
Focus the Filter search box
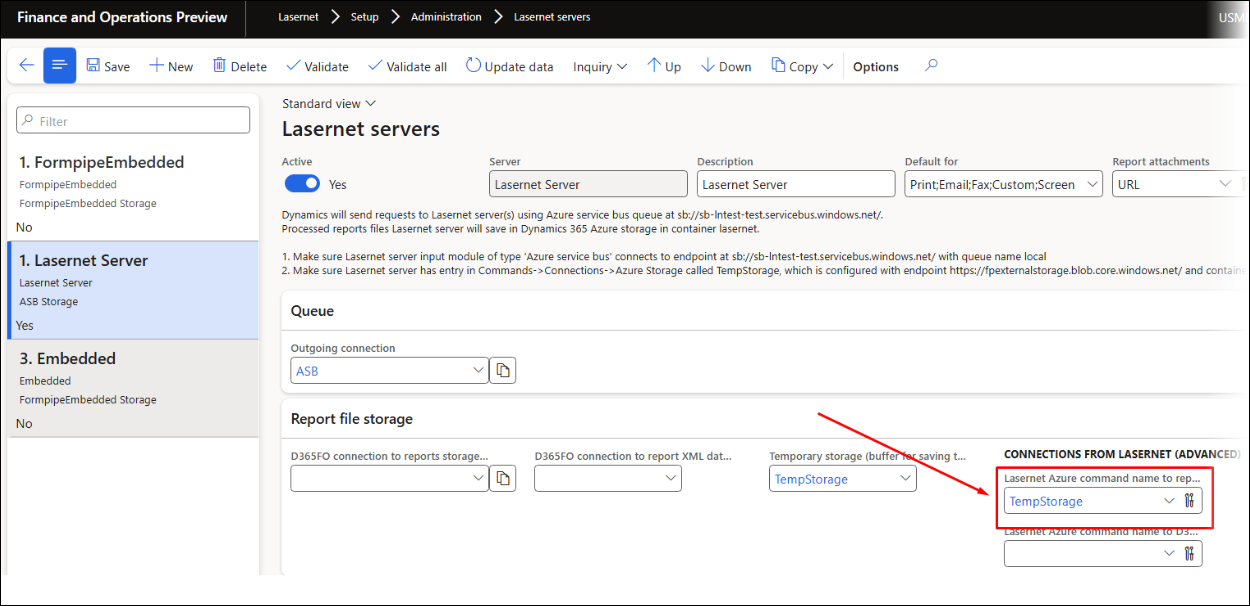(x=133, y=120)
